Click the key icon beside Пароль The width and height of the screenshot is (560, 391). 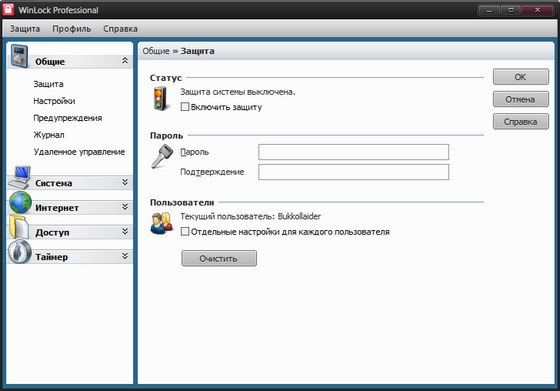click(x=161, y=156)
